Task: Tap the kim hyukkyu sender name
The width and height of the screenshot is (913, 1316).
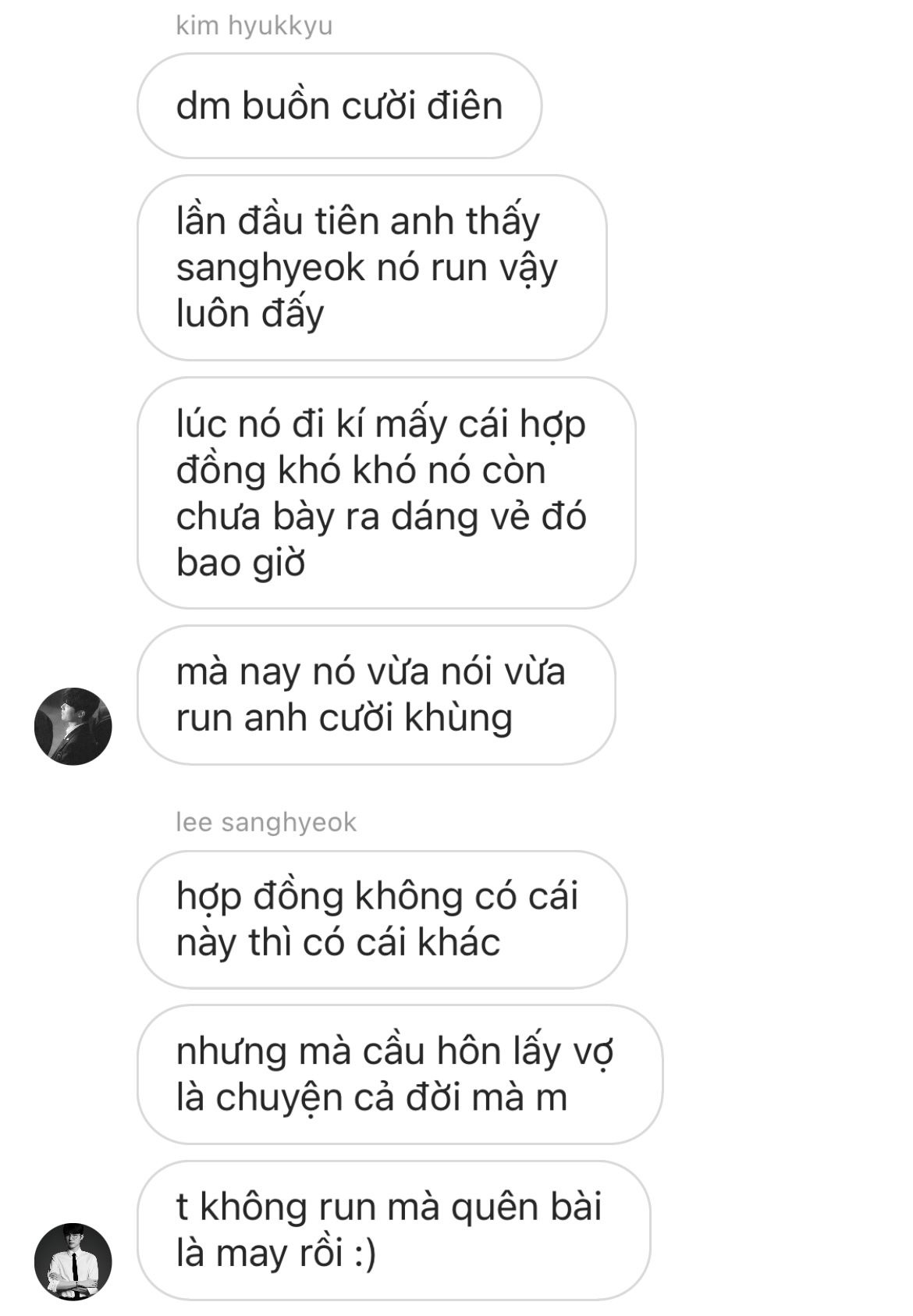Action: tap(254, 26)
